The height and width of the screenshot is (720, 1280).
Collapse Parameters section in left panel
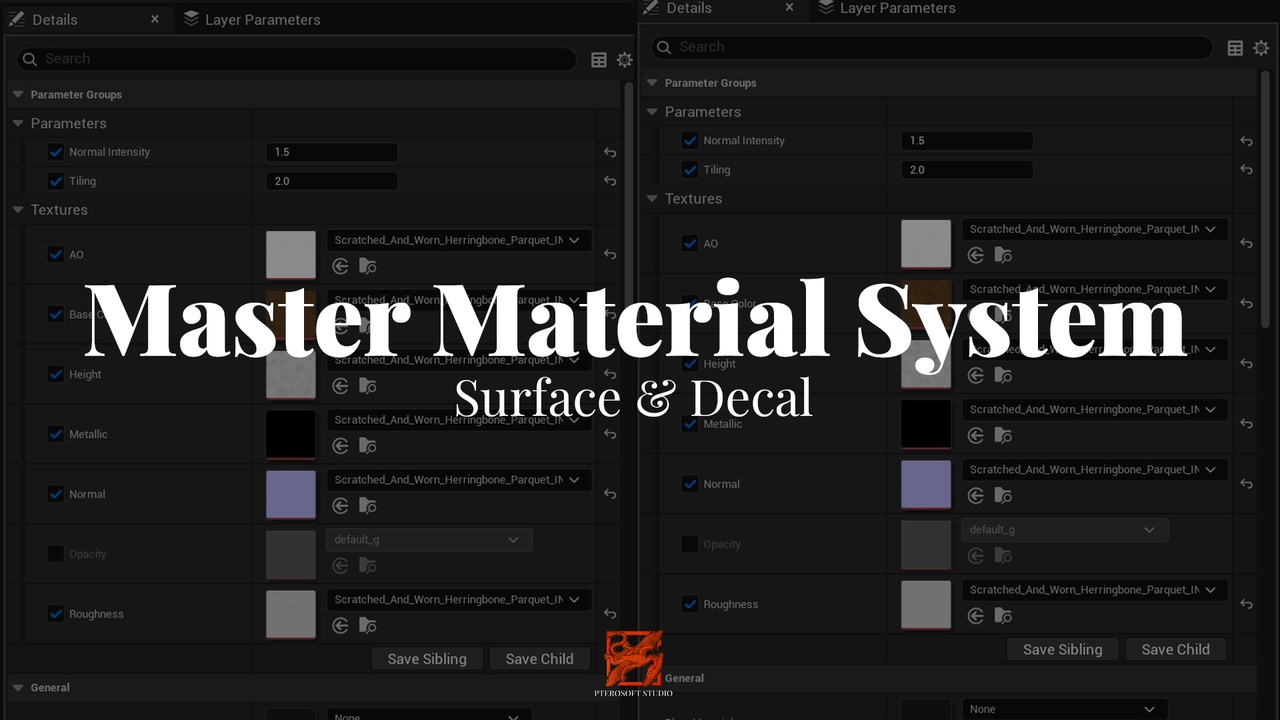pos(18,124)
